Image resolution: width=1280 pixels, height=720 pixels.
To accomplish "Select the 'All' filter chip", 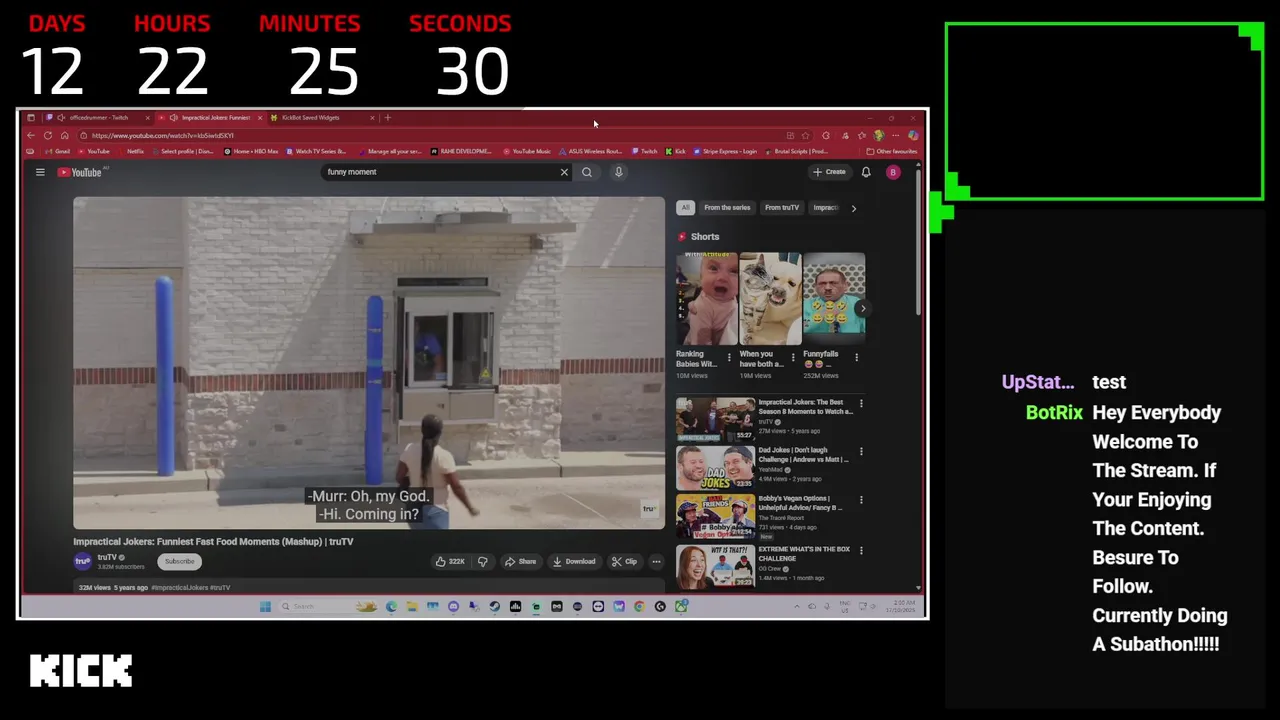I will [685, 208].
